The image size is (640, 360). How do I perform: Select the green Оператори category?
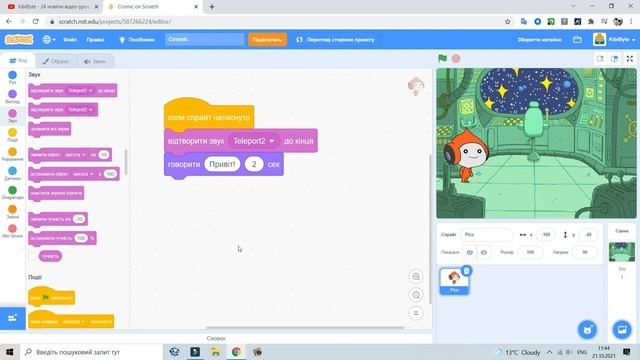[13, 192]
